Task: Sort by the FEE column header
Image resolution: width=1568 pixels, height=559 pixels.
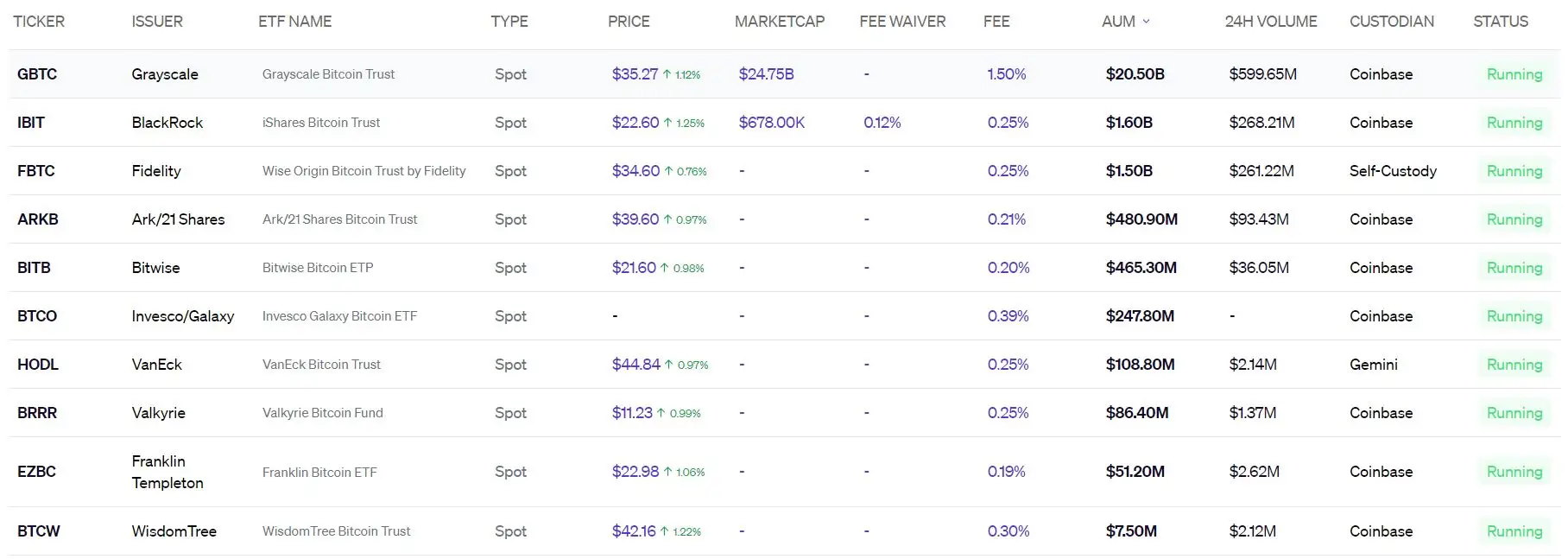Action: tap(997, 22)
